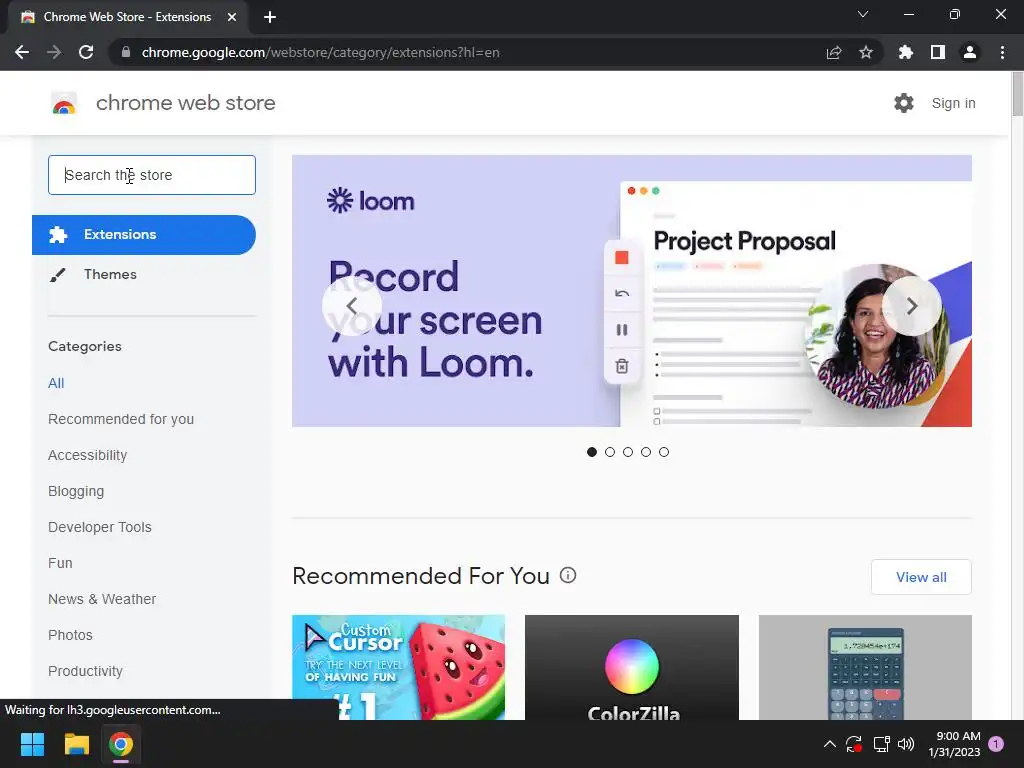
Task: View site information via the lock icon
Action: 126,52
